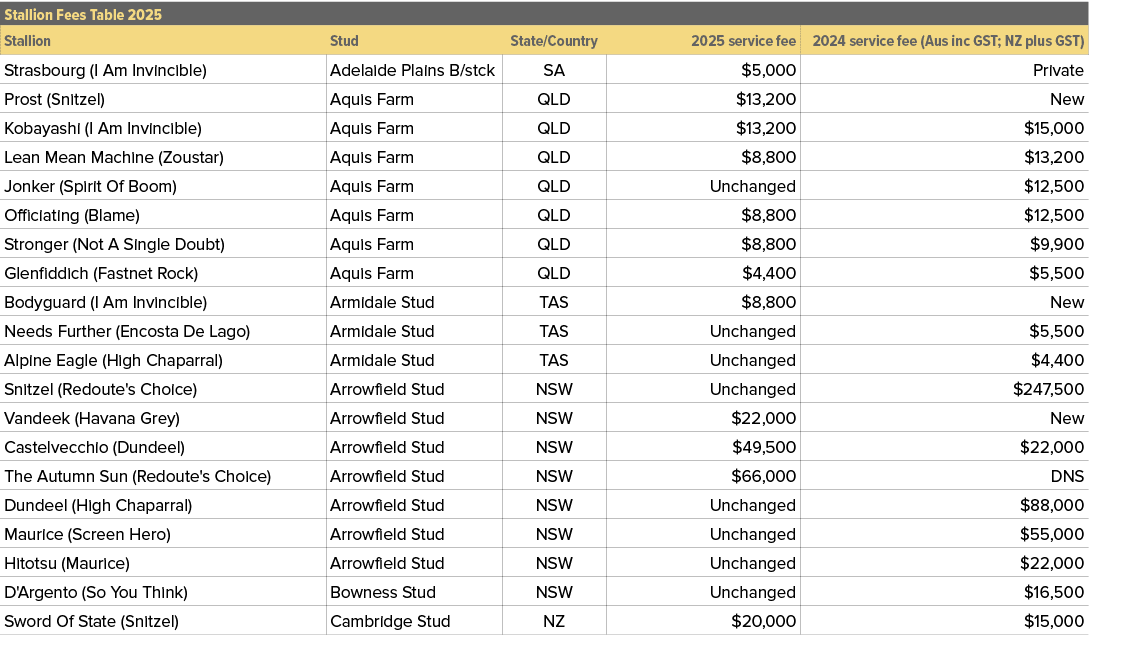Click the $66,000 fee for The Autumn Sun
This screenshot has width=1124, height=654.
[x=760, y=476]
